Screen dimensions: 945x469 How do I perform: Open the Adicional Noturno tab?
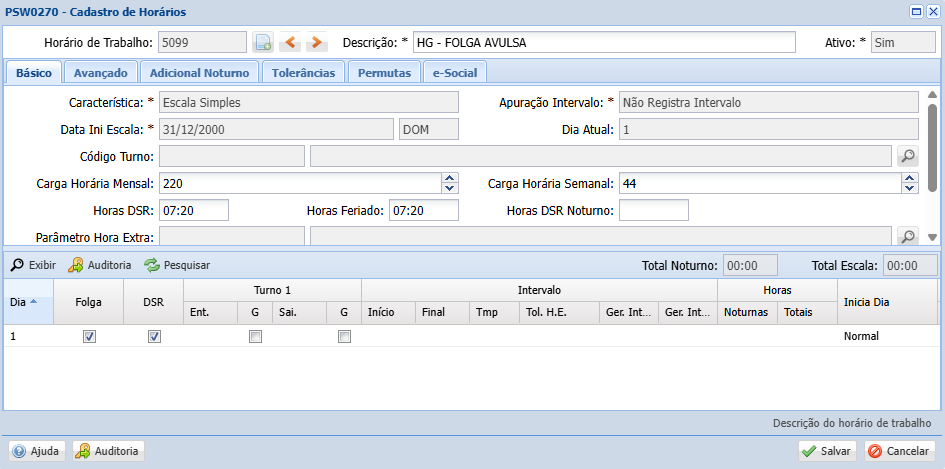tap(199, 72)
